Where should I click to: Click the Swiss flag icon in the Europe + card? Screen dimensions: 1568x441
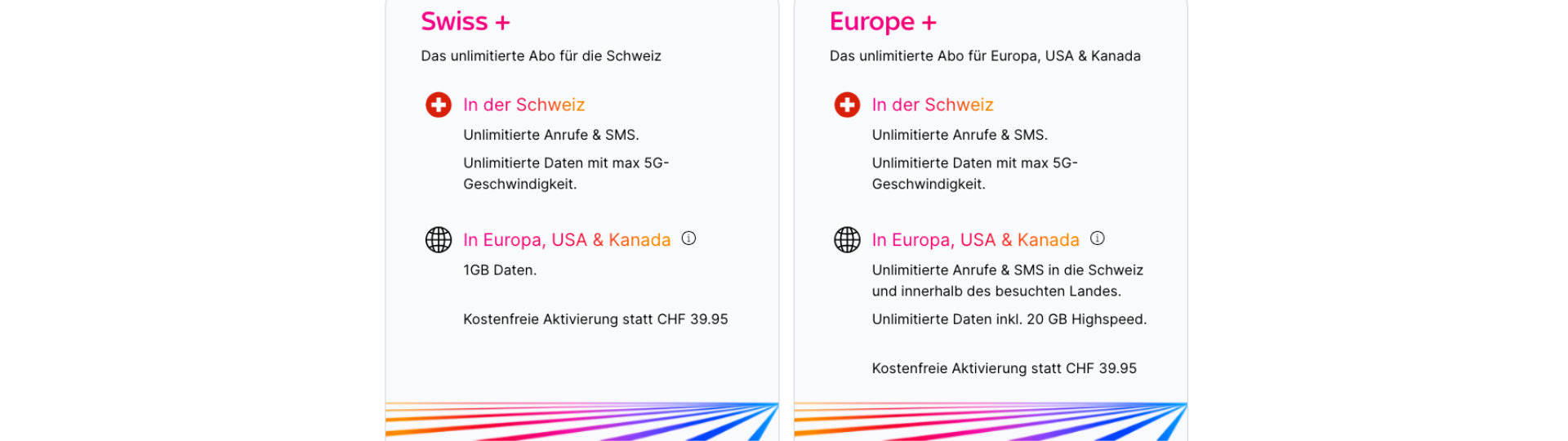(x=847, y=105)
